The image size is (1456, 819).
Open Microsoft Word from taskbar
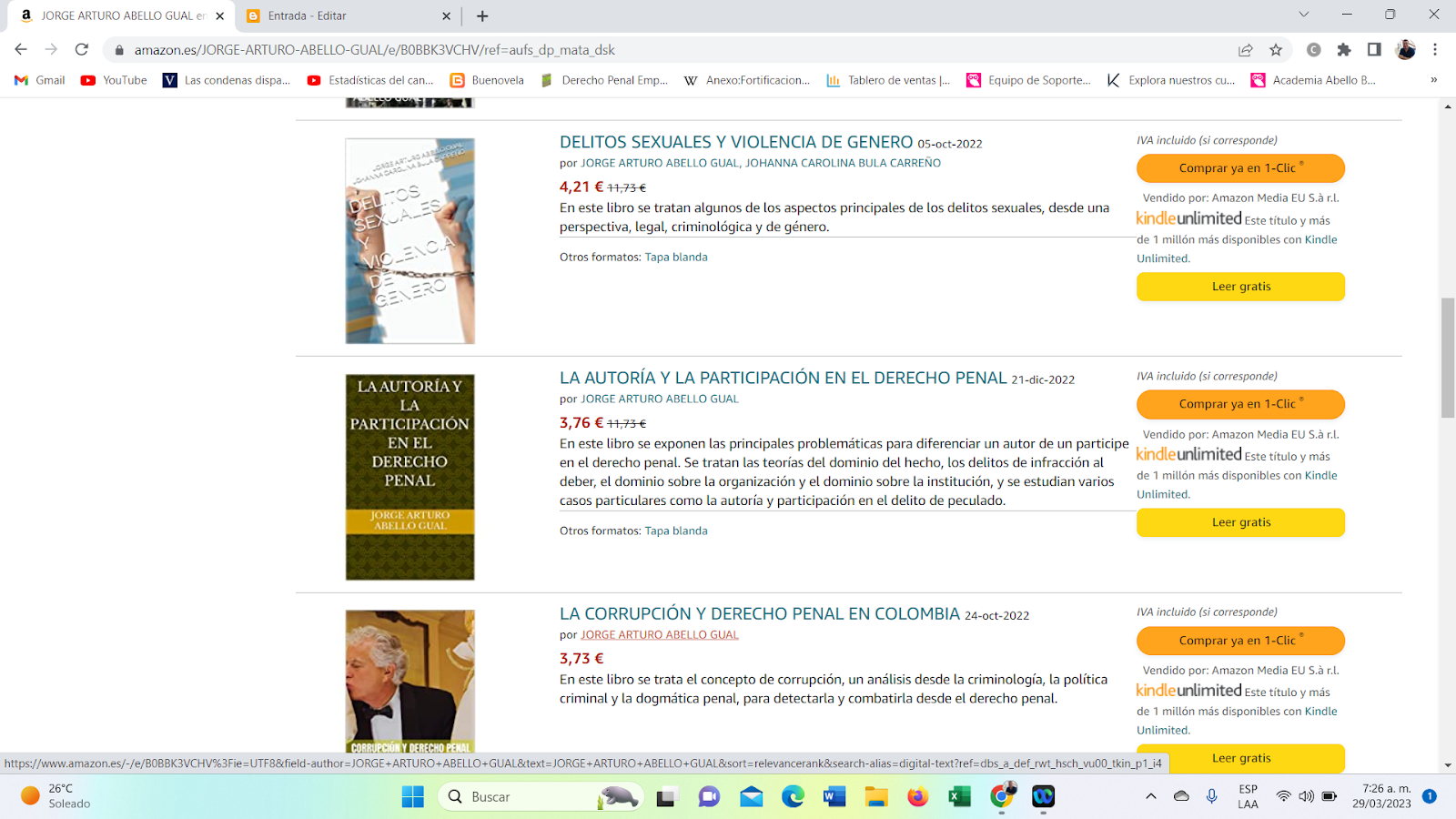point(834,797)
